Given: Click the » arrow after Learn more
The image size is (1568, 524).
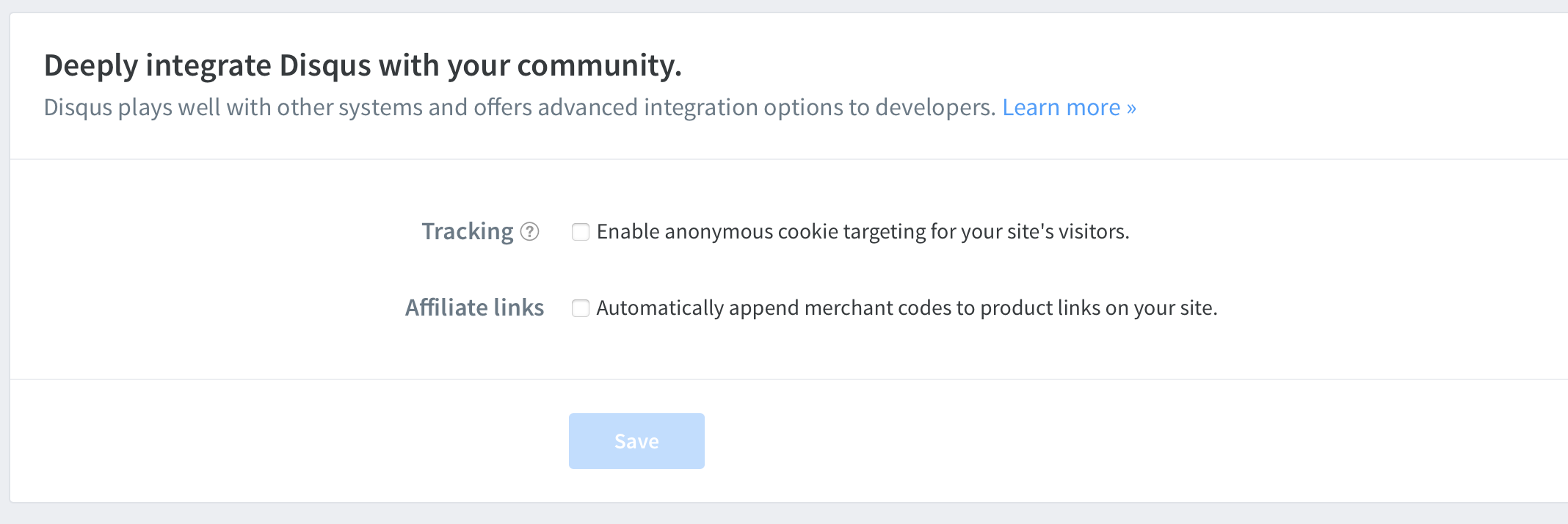Looking at the screenshot, I should 1131,109.
